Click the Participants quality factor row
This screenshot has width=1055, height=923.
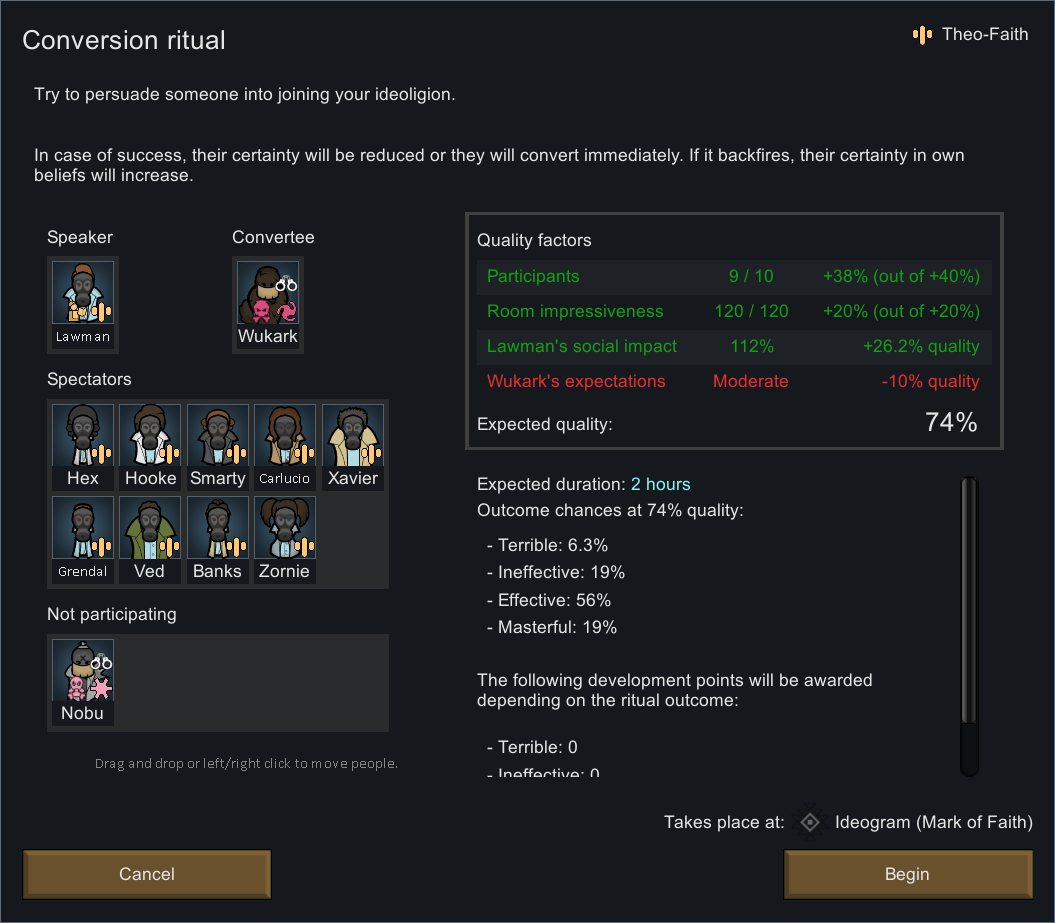coord(733,277)
